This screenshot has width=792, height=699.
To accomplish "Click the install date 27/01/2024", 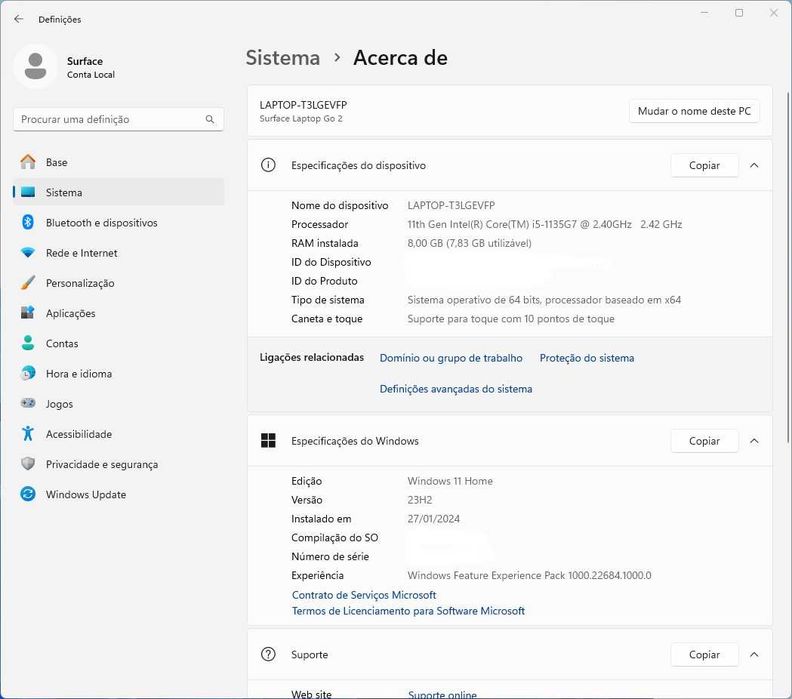I will (x=433, y=519).
